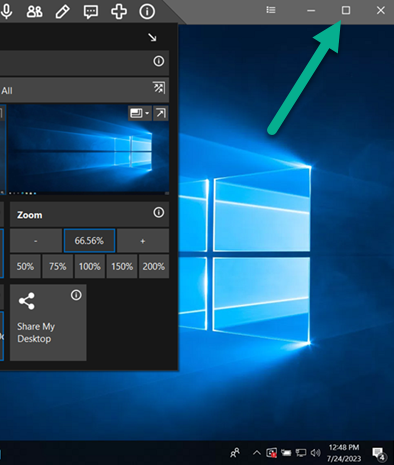Click the All label in the monitors row
The height and width of the screenshot is (465, 394).
click(x=7, y=91)
